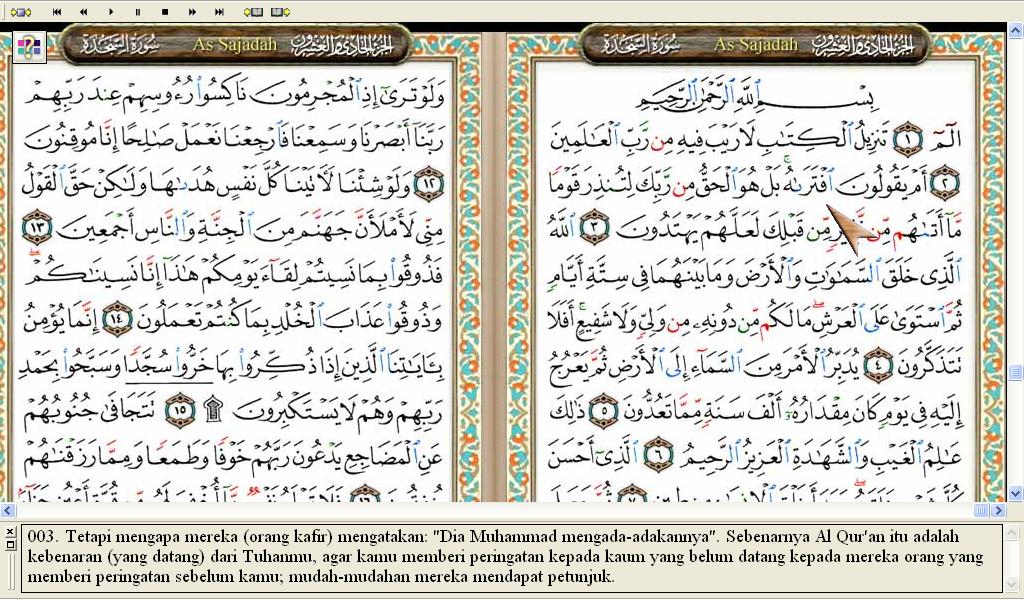1024x600 pixels.
Task: Go to the next page book icon
Action: tap(280, 12)
